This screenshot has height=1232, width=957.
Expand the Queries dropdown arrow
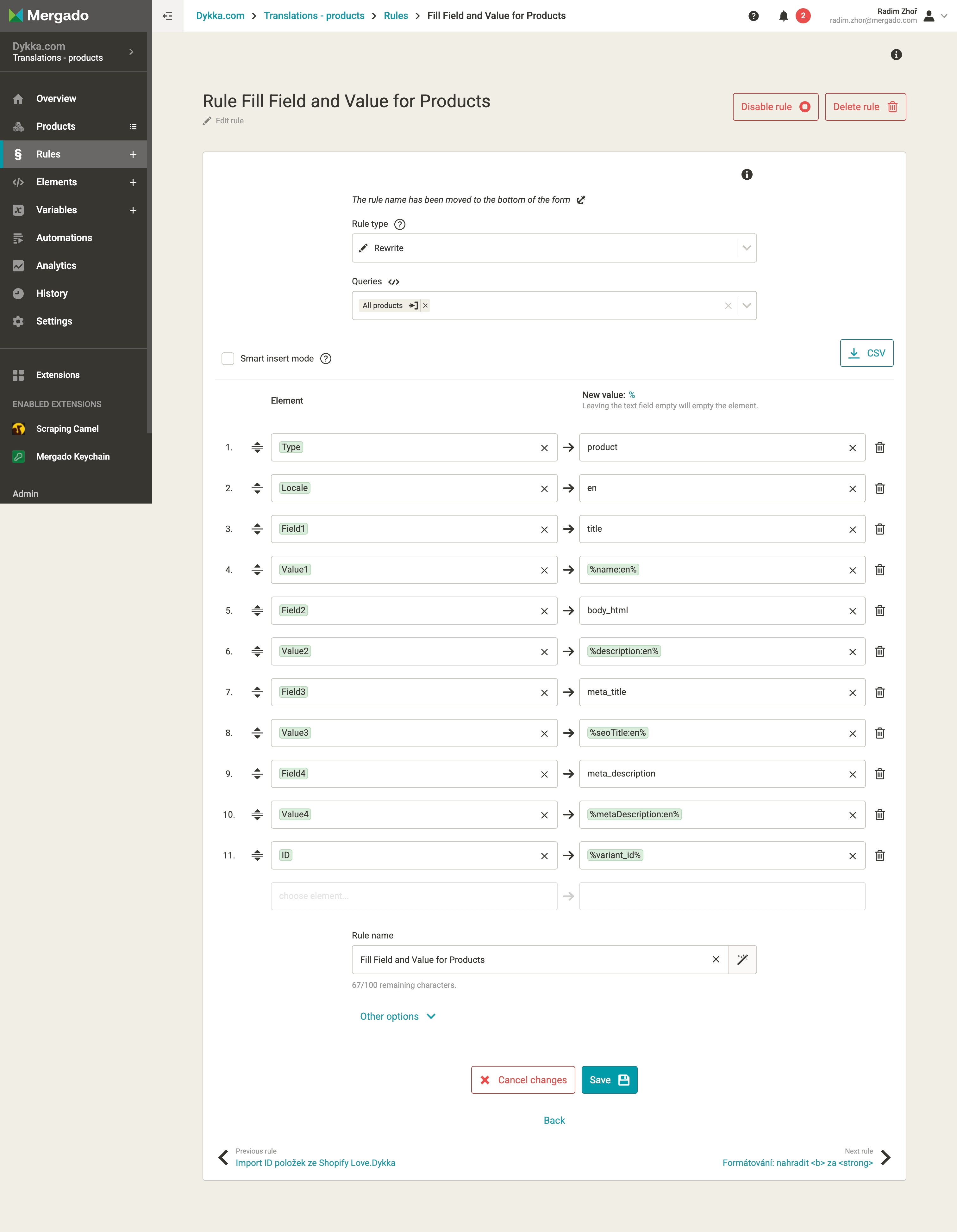(747, 306)
